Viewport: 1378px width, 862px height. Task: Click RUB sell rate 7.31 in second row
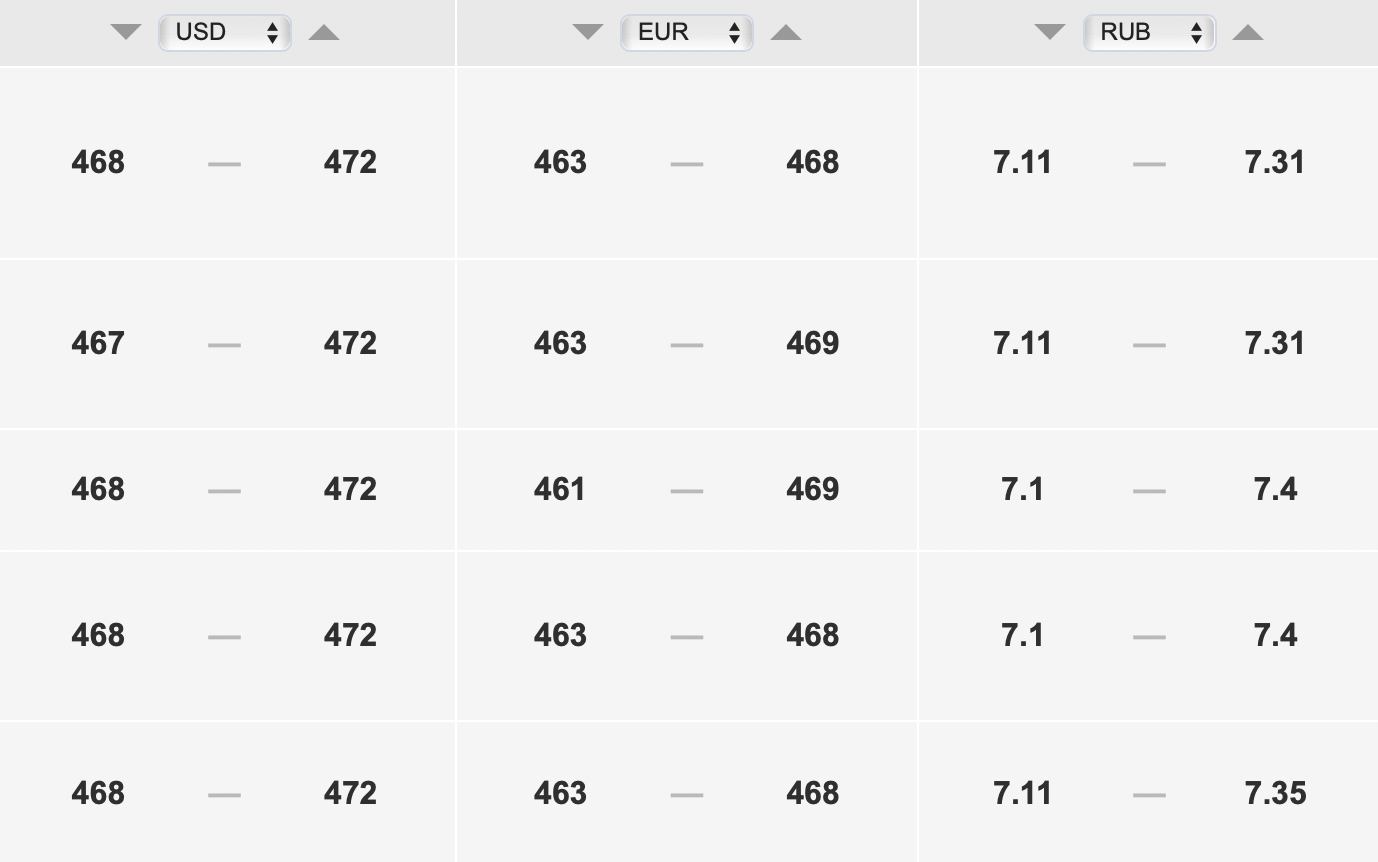coord(1275,343)
